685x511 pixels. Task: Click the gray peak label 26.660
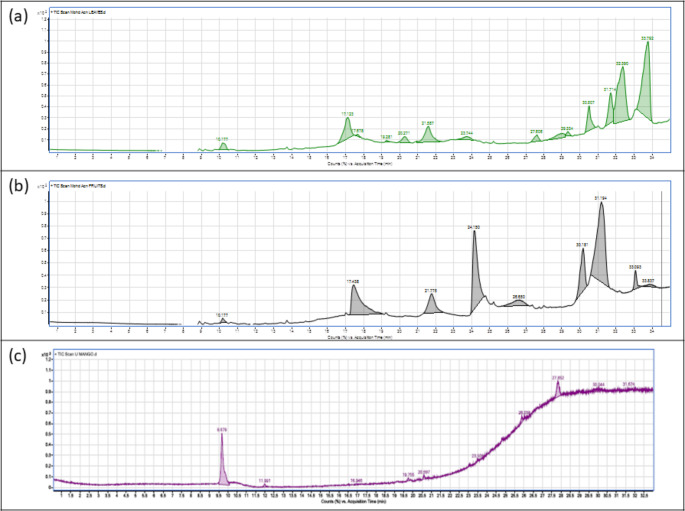[519, 297]
